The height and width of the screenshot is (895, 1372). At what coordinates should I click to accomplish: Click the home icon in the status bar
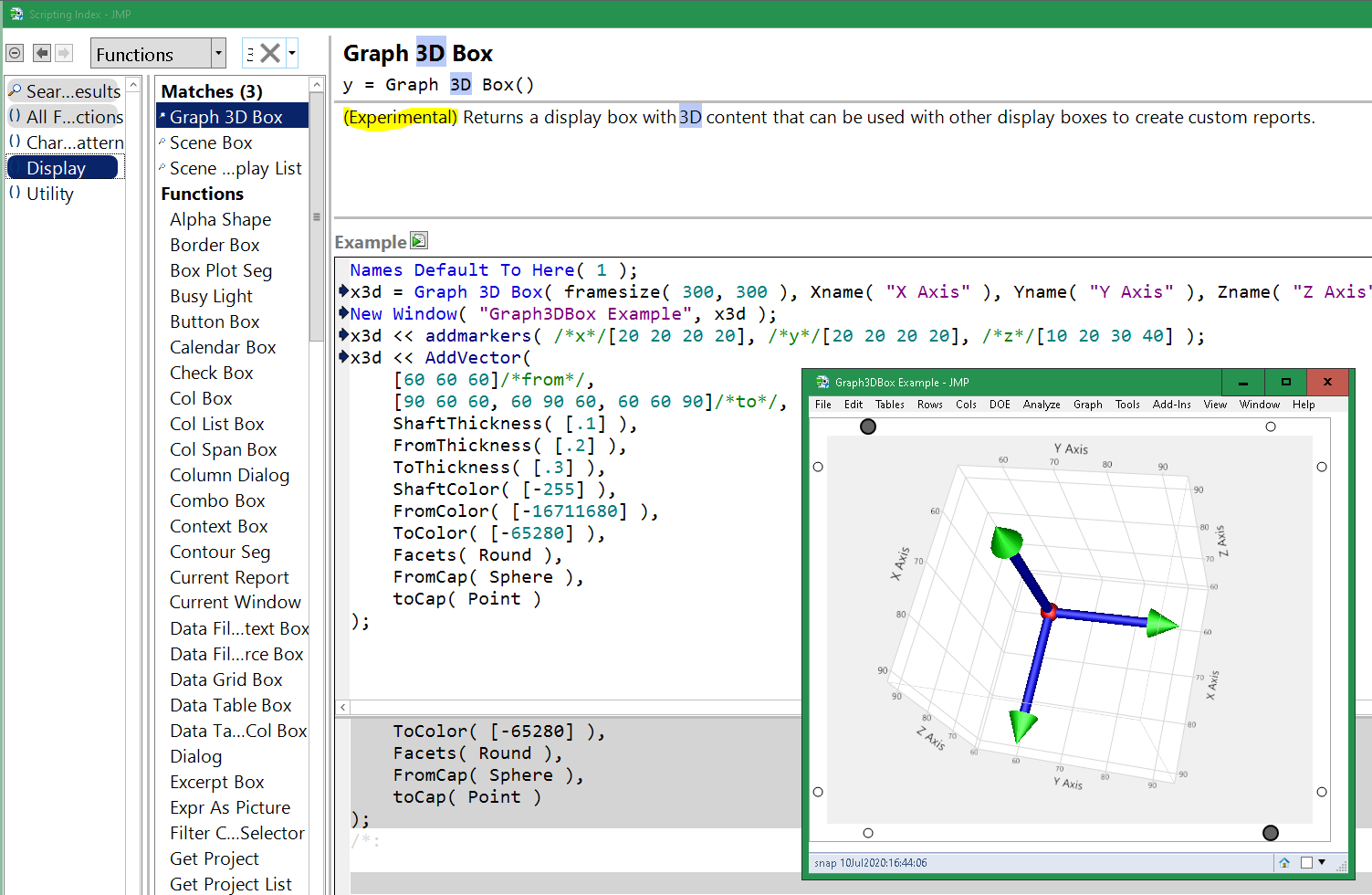[1285, 862]
